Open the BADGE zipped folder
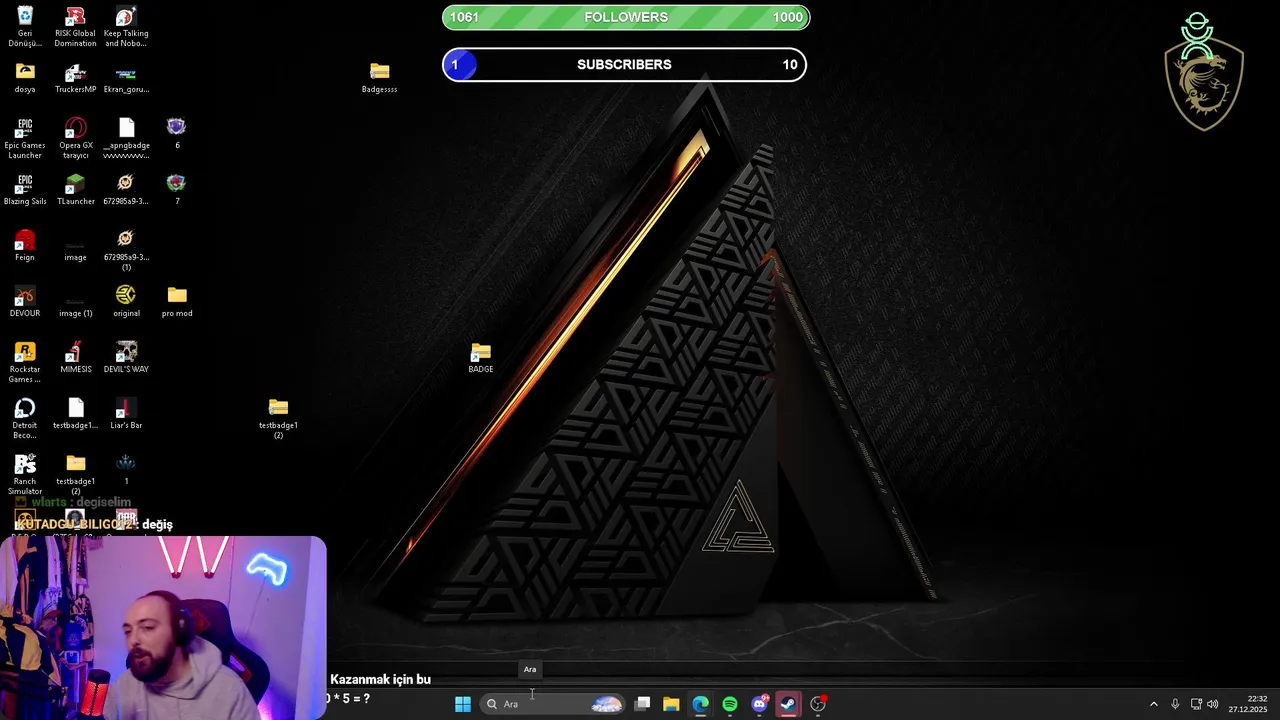The height and width of the screenshot is (720, 1280). 481,358
